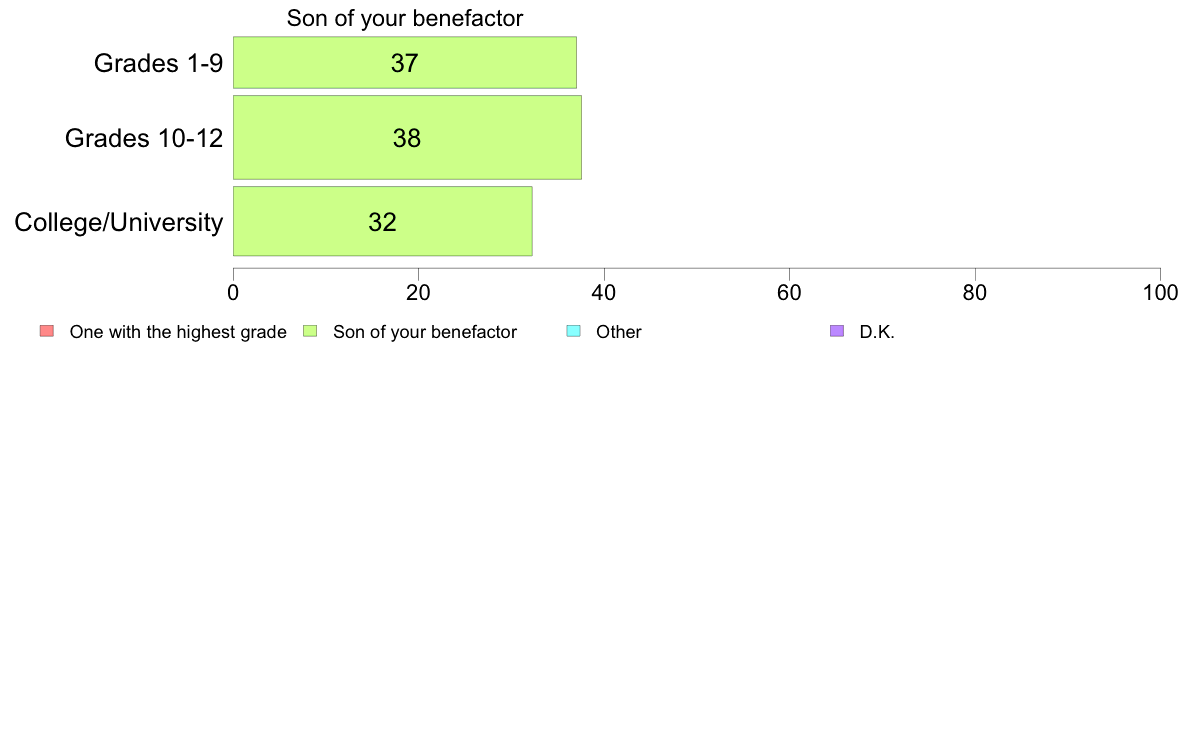Select the 'Other' legend label

[618, 332]
